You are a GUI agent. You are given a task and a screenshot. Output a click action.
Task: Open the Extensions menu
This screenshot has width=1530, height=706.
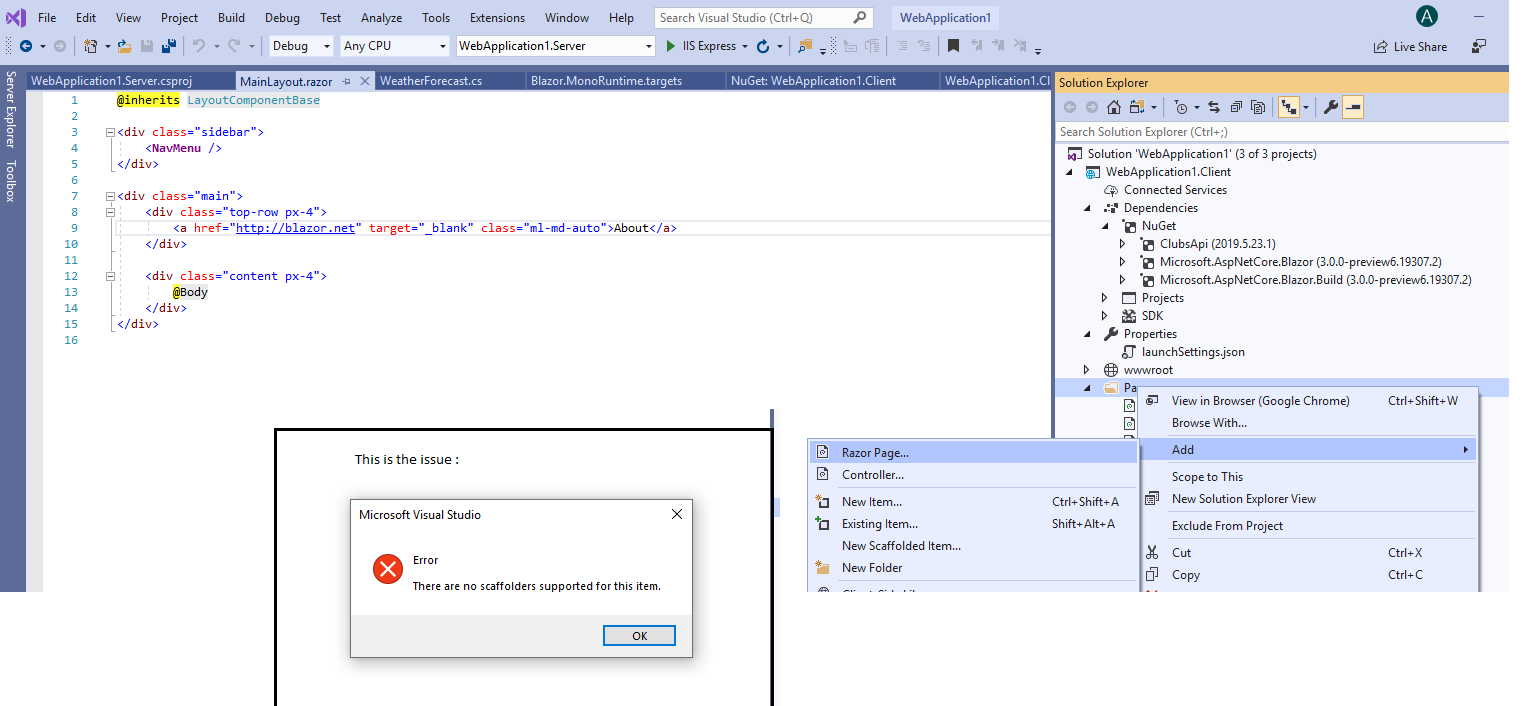click(x=497, y=17)
